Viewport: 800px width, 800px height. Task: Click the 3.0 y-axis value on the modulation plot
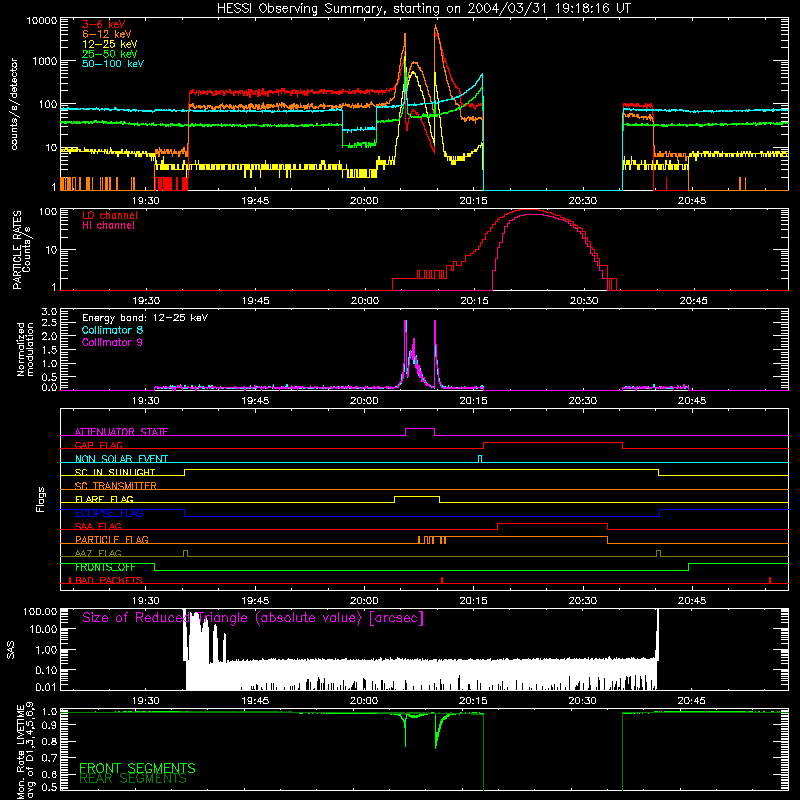(49, 311)
